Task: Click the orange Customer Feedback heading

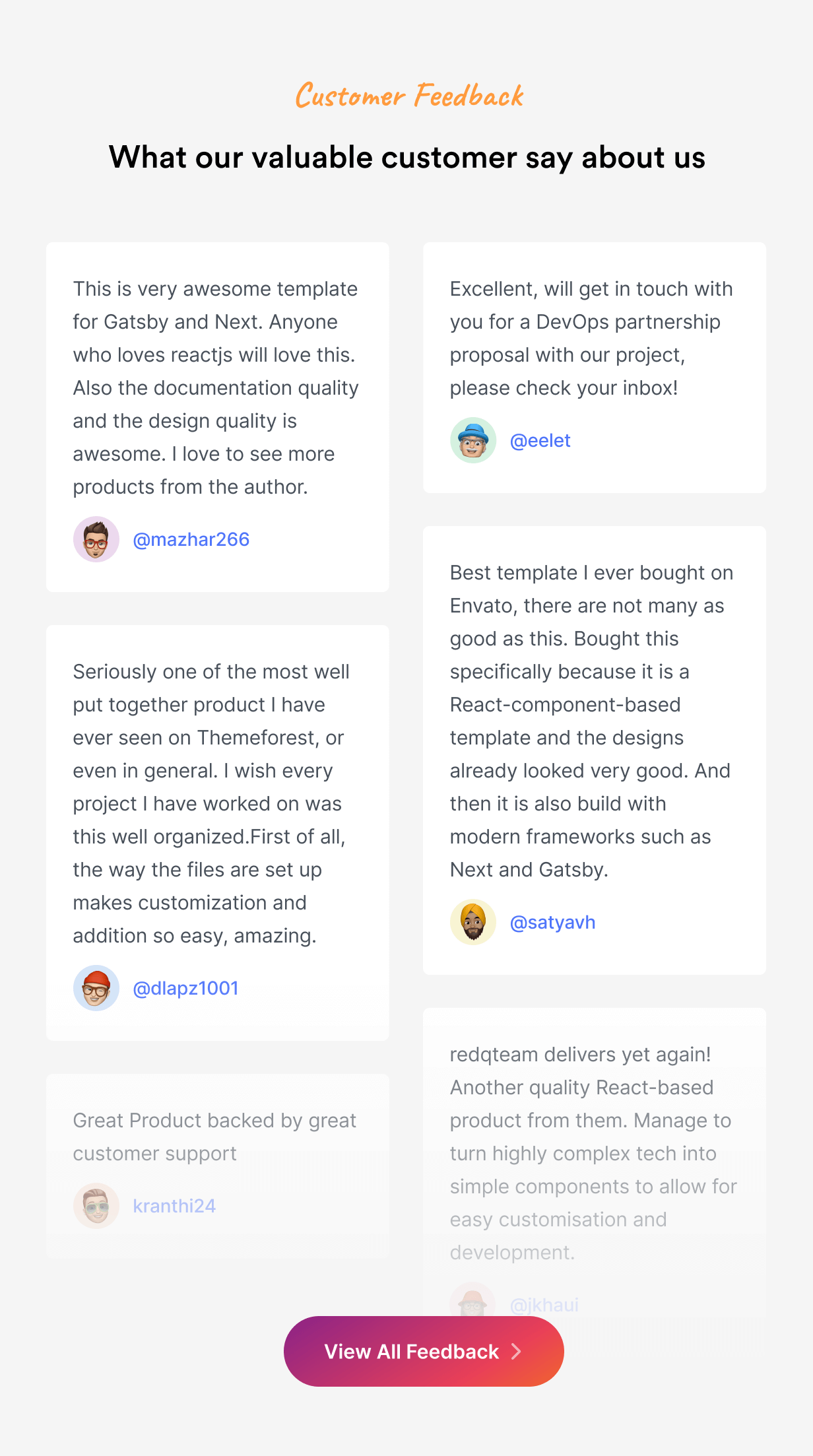Action: pyautogui.click(x=409, y=96)
